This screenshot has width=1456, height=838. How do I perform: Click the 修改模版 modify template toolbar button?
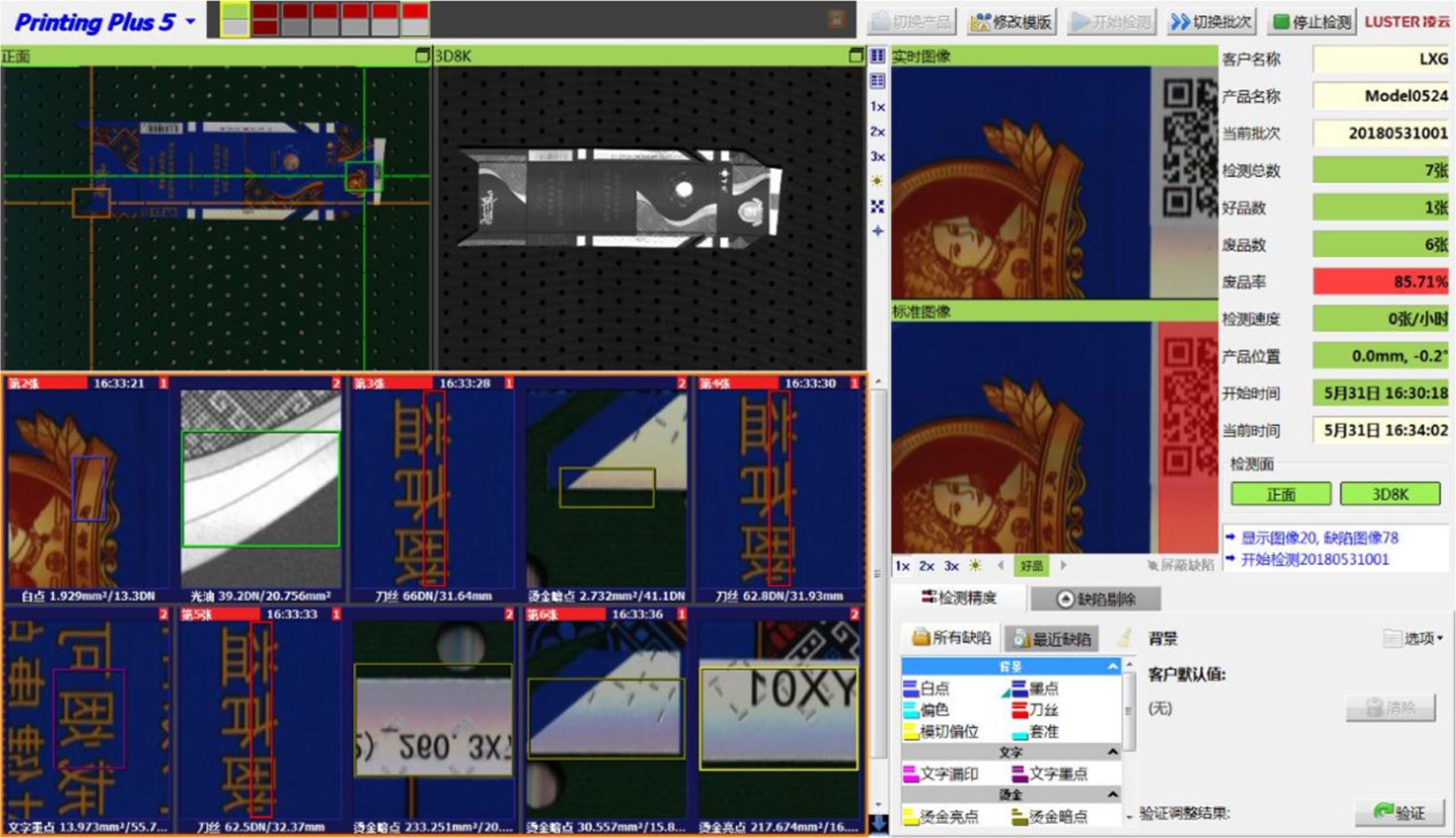pyautogui.click(x=1011, y=22)
